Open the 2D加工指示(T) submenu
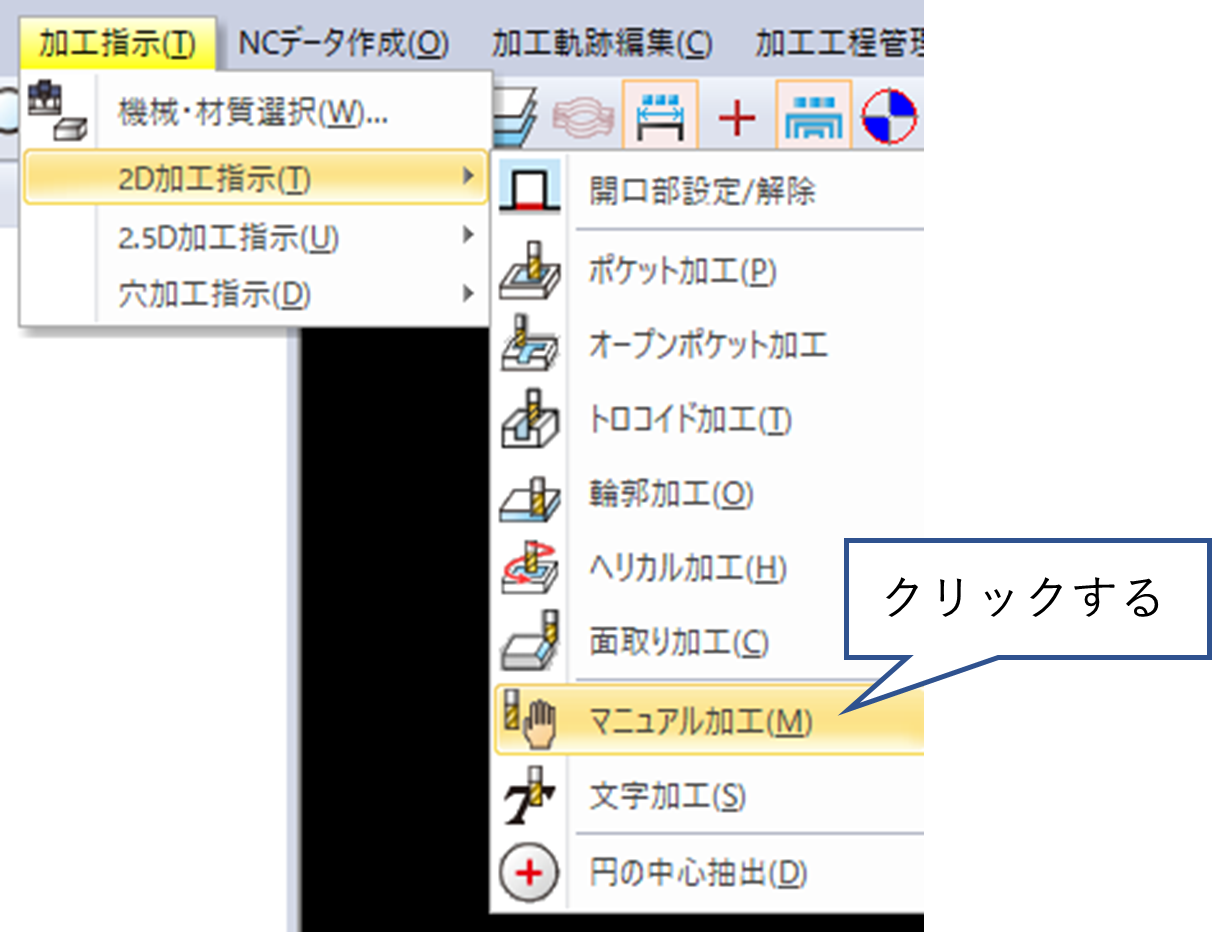The width and height of the screenshot is (1212, 932). click(255, 178)
